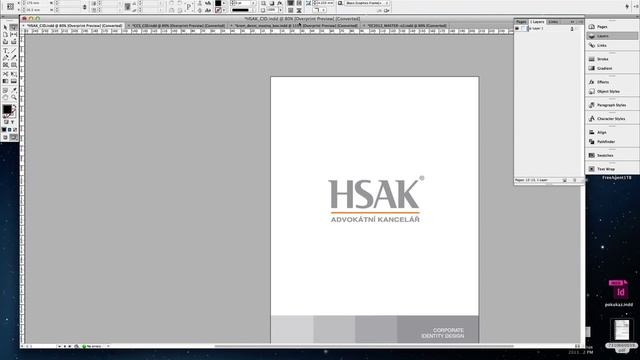Image resolution: width=640 pixels, height=360 pixels.
Task: Click the HSAK logo on the page
Action: point(375,200)
